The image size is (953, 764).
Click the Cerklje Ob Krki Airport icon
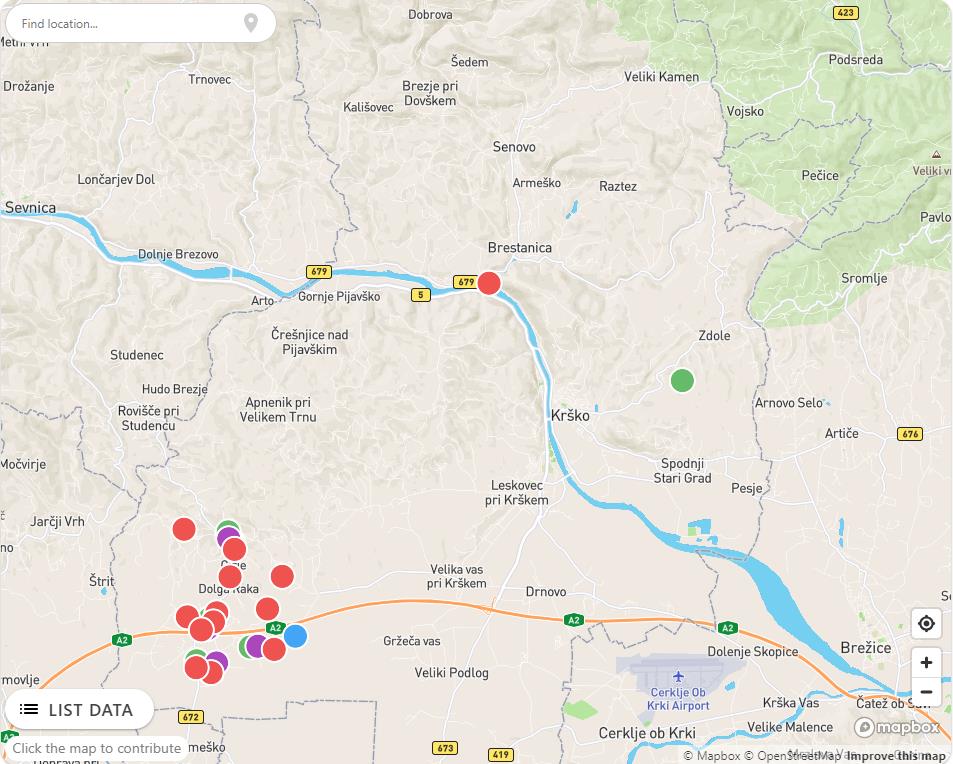point(679,679)
